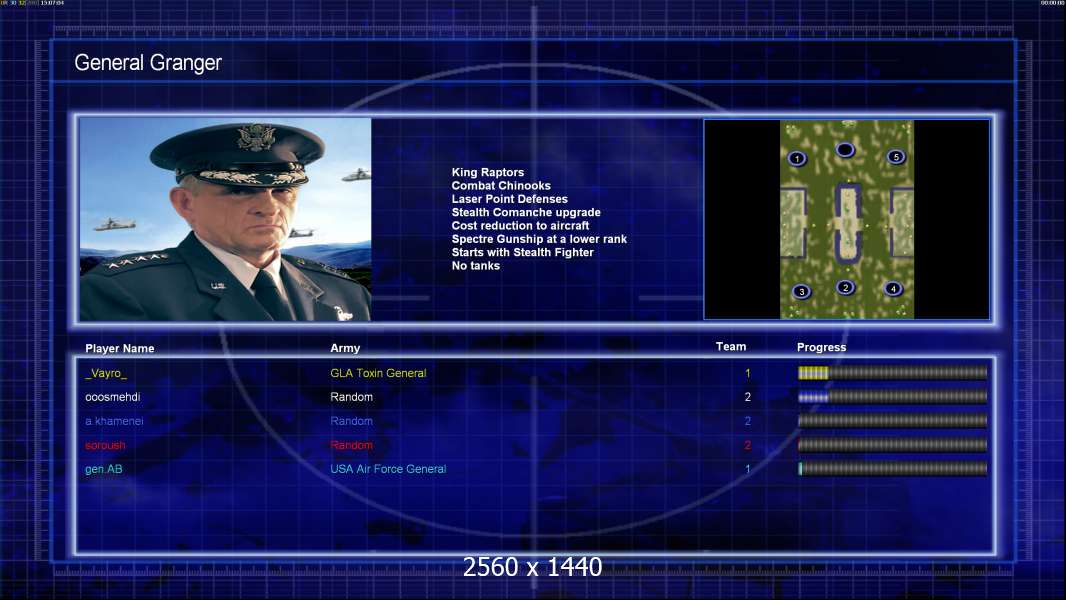Select player name 'gen.AB'

104,469
